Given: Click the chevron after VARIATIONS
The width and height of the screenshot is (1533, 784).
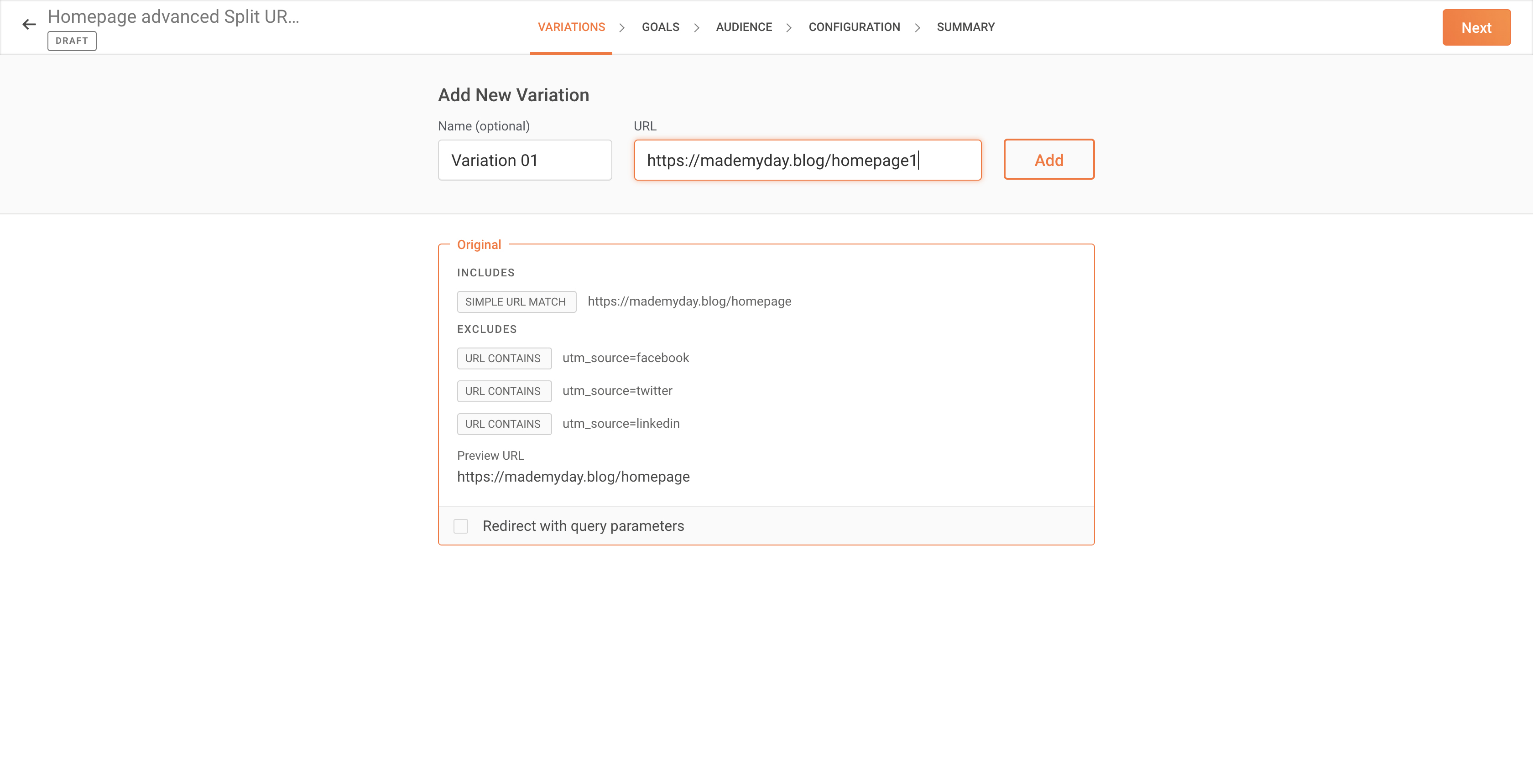Looking at the screenshot, I should 621,27.
